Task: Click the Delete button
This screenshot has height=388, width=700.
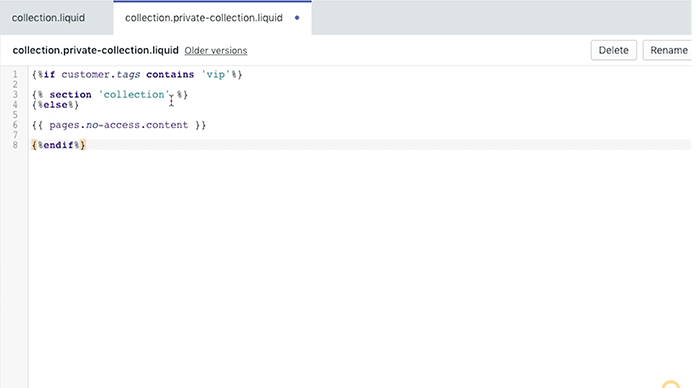Action: [613, 50]
